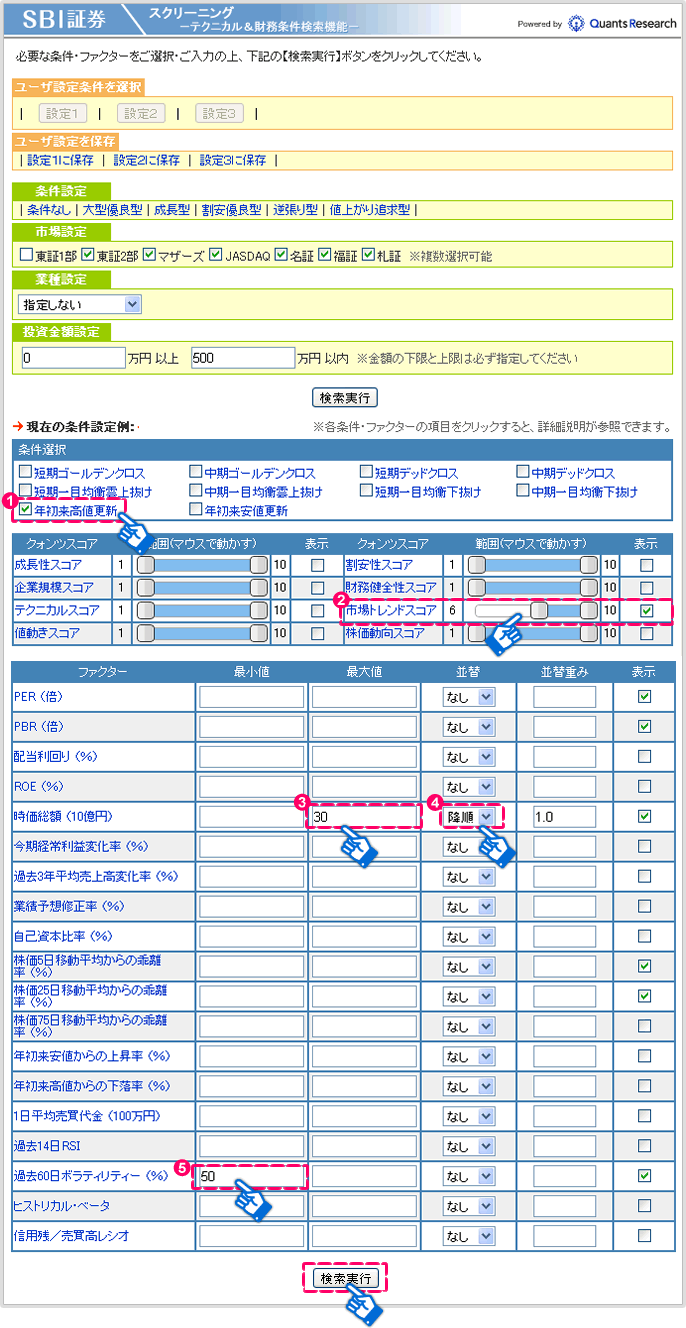This screenshot has width=686, height=1328.
Task: Toggle 表示 checkbox for 成長性スコア
Action: pyautogui.click(x=317, y=565)
